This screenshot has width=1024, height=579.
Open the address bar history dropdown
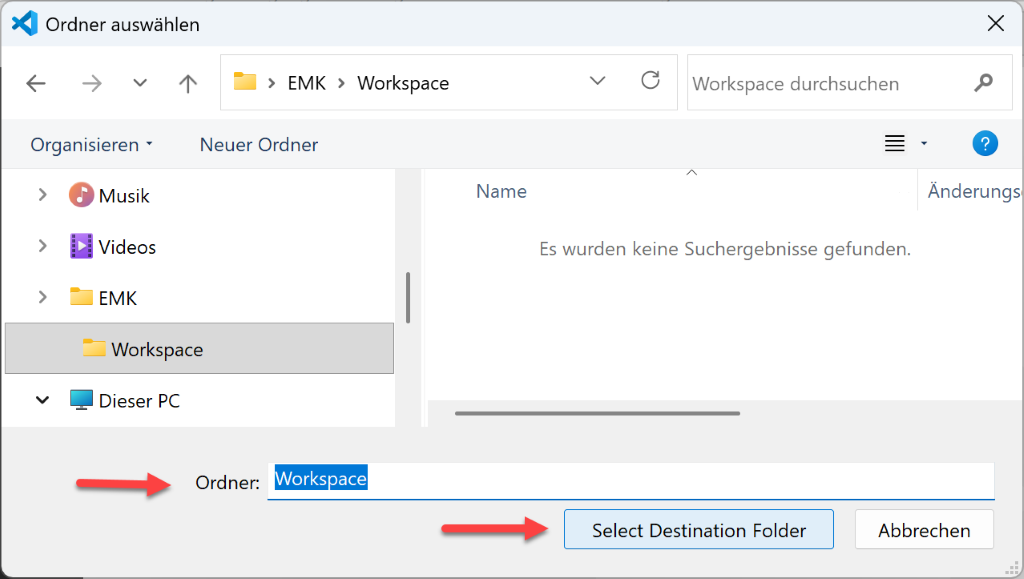(x=598, y=81)
